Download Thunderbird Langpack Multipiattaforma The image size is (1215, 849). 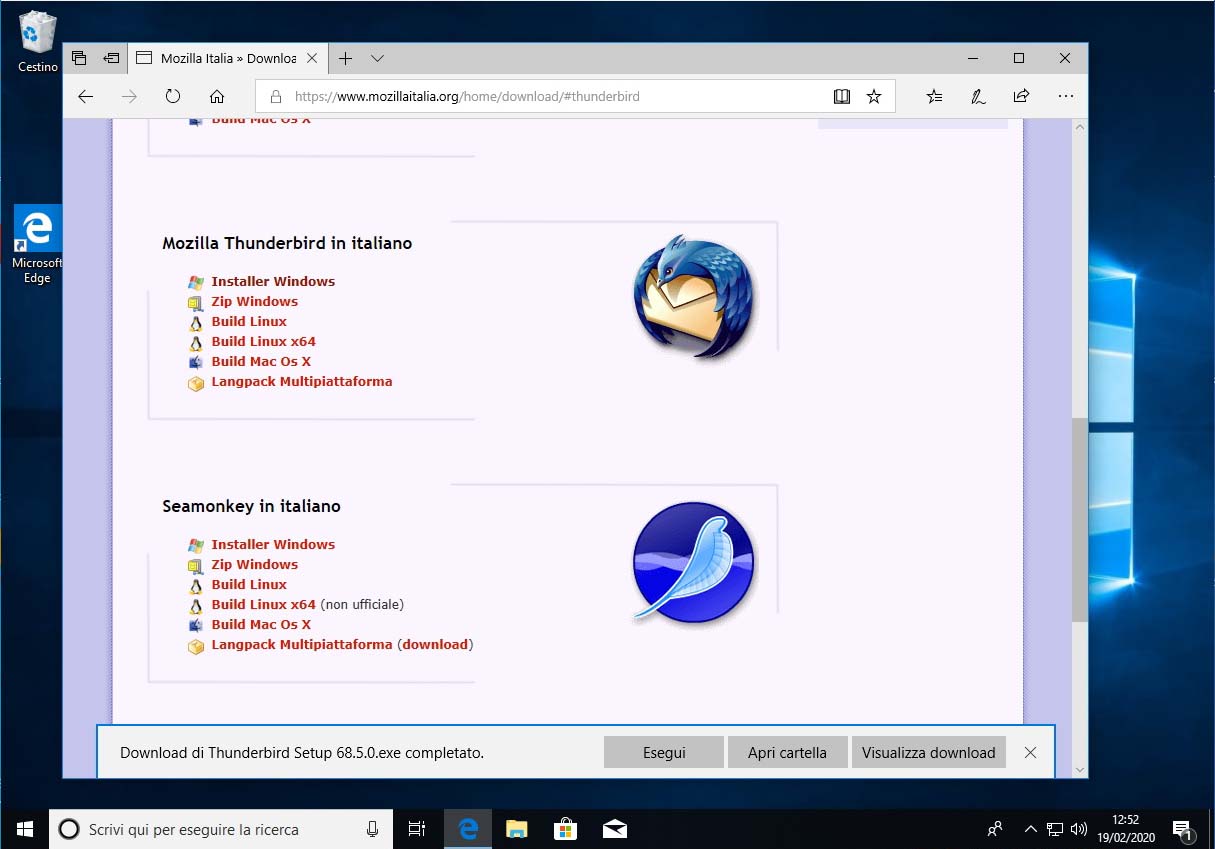tap(301, 381)
